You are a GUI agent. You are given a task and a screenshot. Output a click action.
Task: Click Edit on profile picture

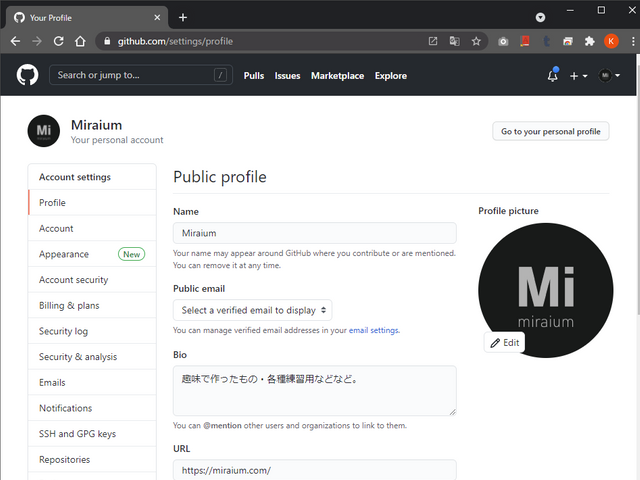504,342
